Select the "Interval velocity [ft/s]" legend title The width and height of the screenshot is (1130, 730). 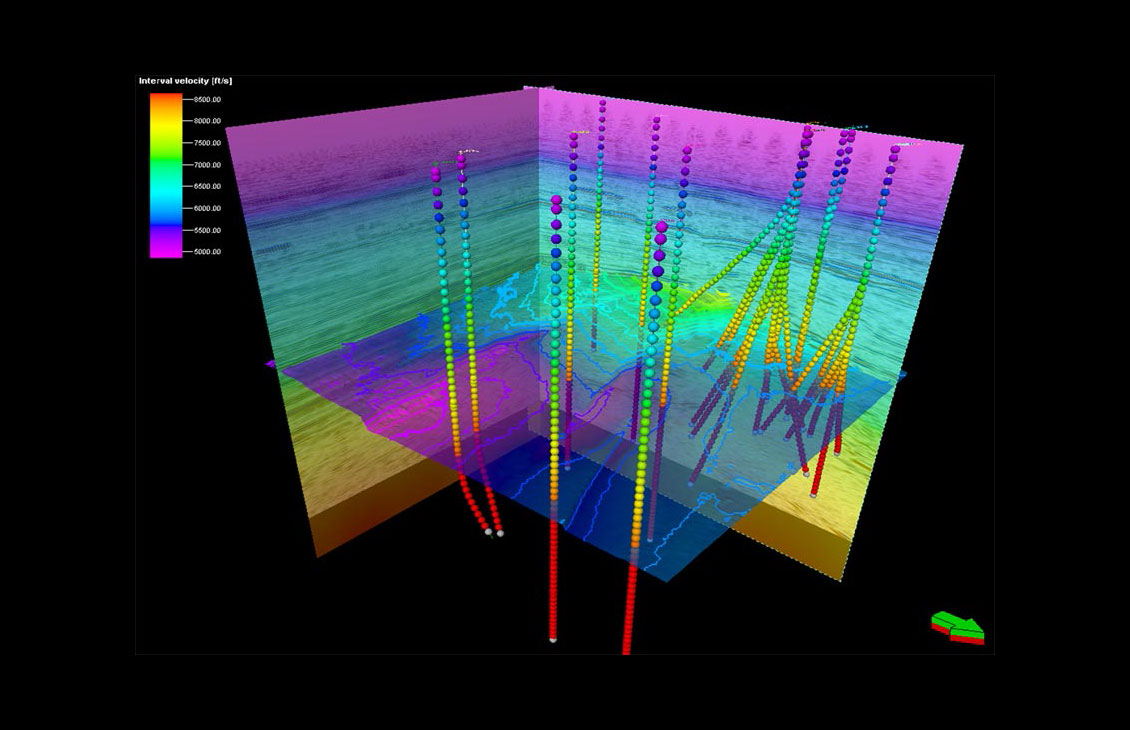185,80
